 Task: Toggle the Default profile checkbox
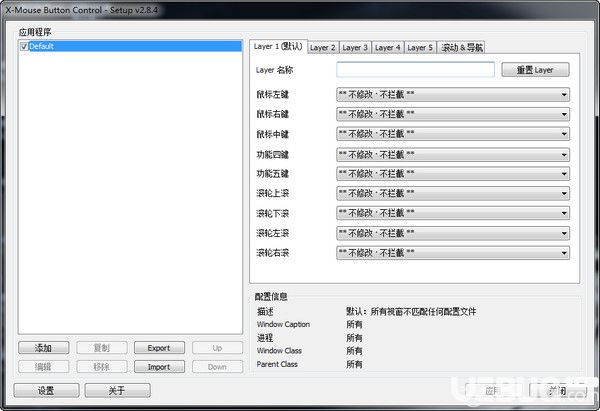(x=24, y=46)
